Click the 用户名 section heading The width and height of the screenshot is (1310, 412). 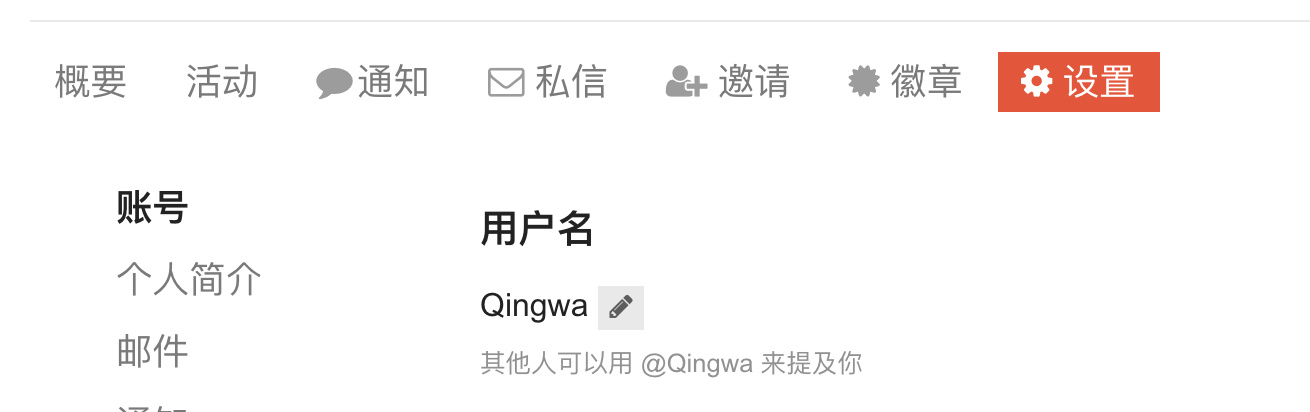(x=537, y=229)
